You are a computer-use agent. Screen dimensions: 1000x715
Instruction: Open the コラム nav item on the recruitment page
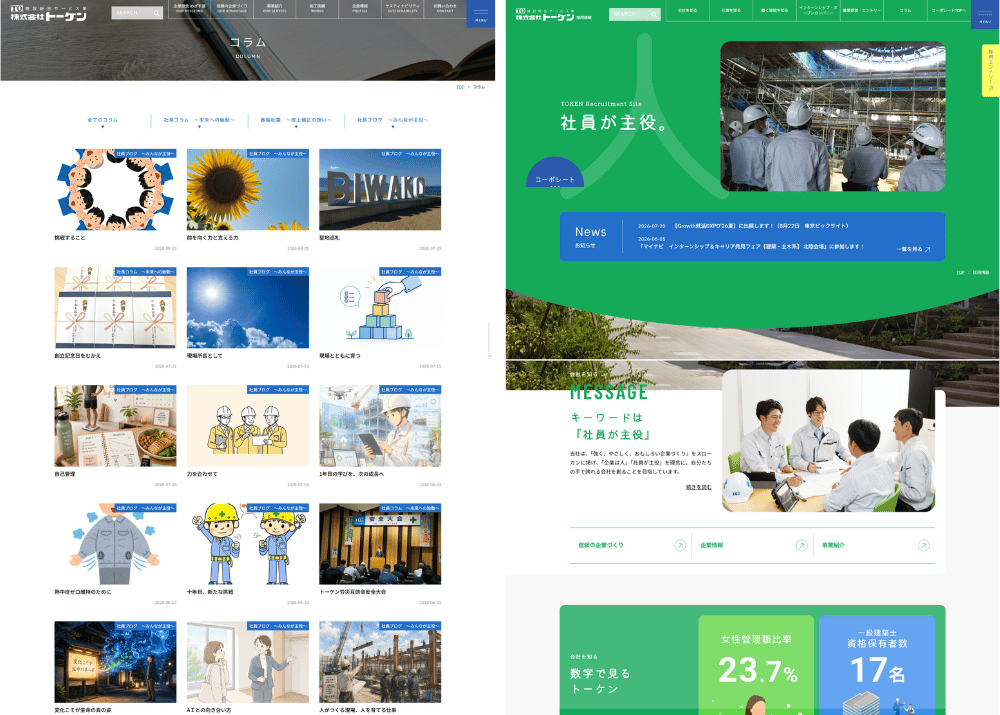(906, 11)
